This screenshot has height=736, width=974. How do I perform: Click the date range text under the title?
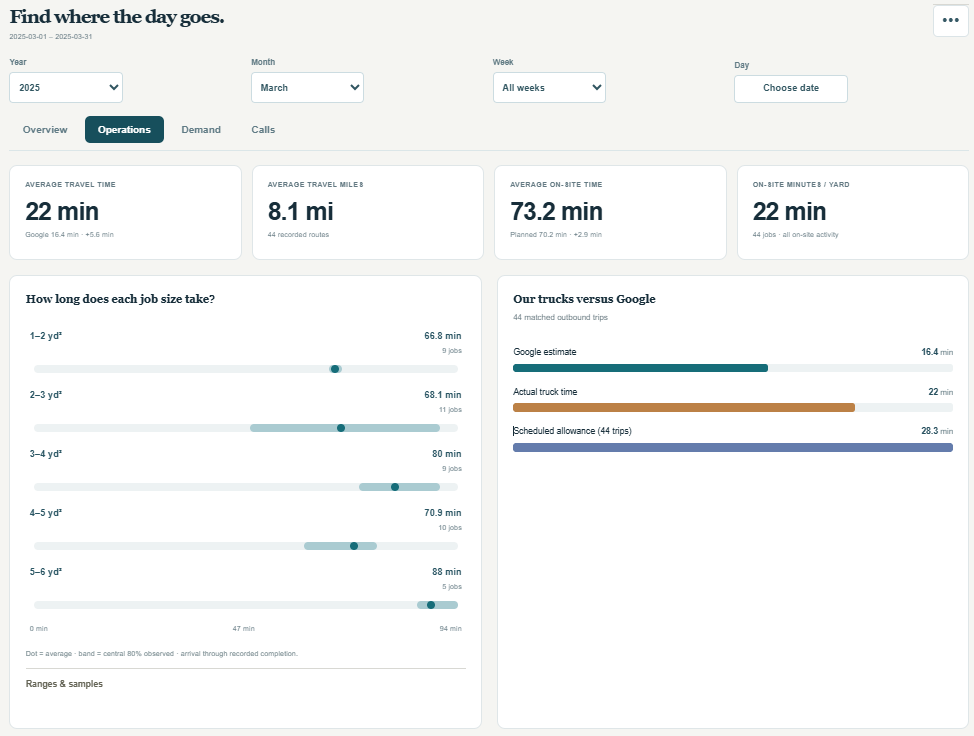pos(50,37)
